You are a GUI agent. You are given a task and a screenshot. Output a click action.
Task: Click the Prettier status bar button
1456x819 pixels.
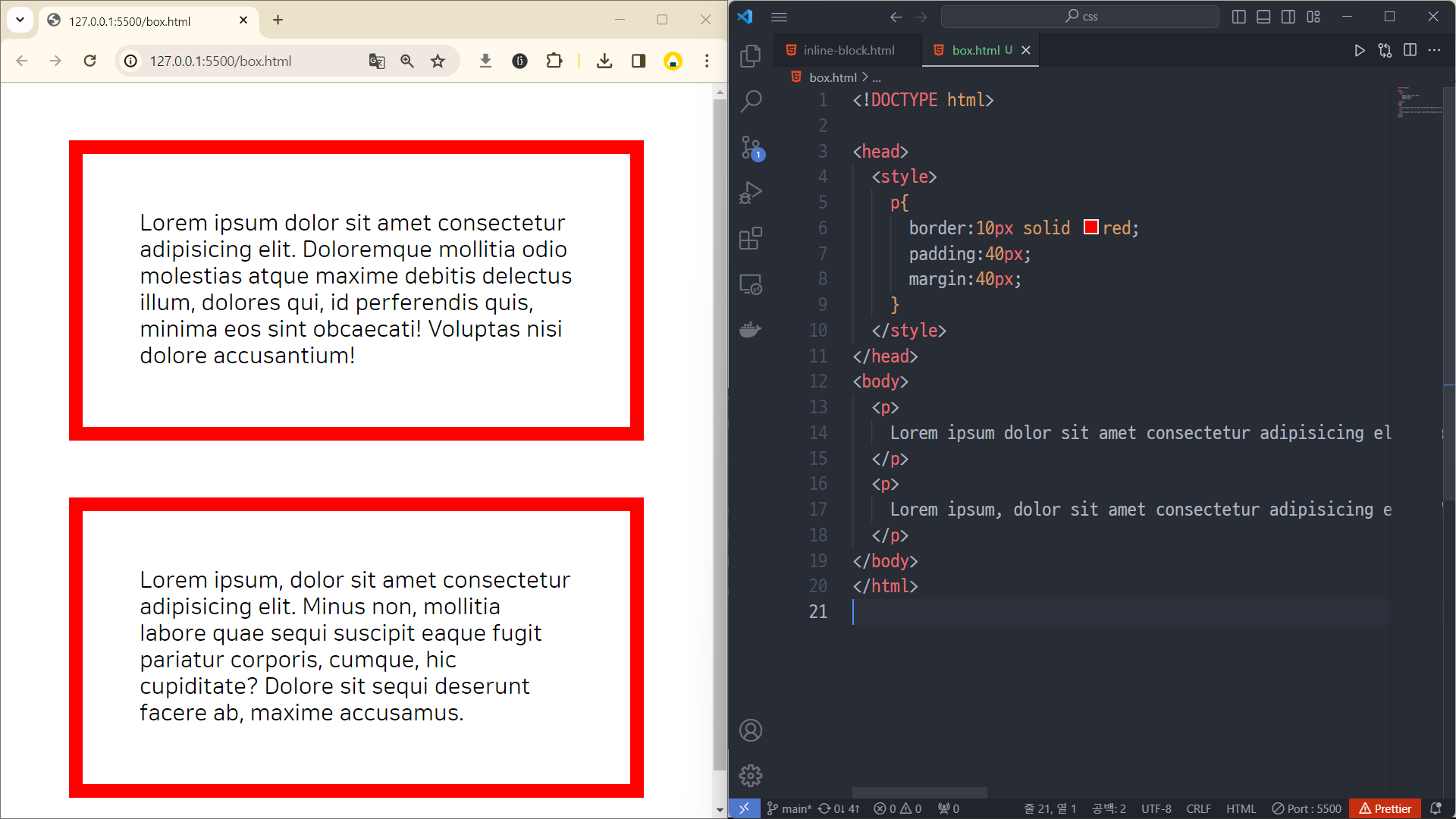(x=1385, y=808)
